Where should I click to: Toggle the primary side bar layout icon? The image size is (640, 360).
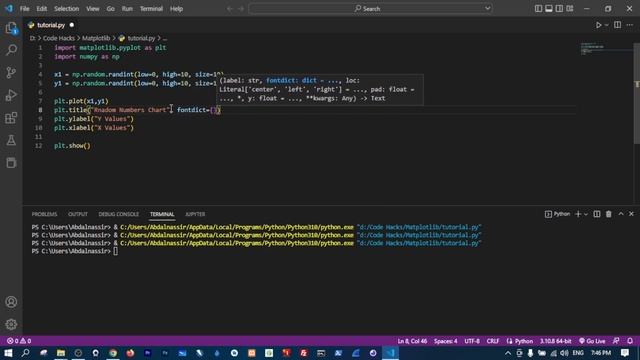point(538,9)
